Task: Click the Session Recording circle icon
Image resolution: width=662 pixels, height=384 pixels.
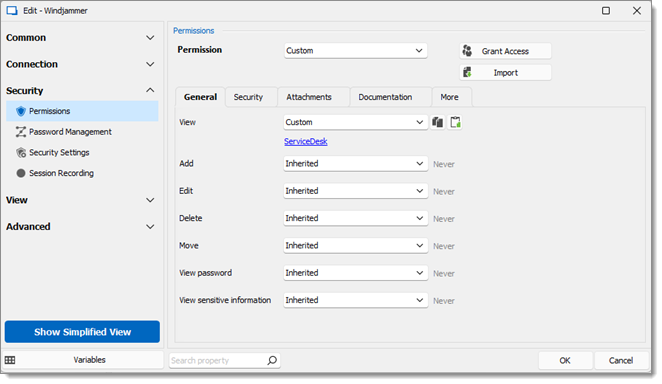Action: click(x=21, y=173)
